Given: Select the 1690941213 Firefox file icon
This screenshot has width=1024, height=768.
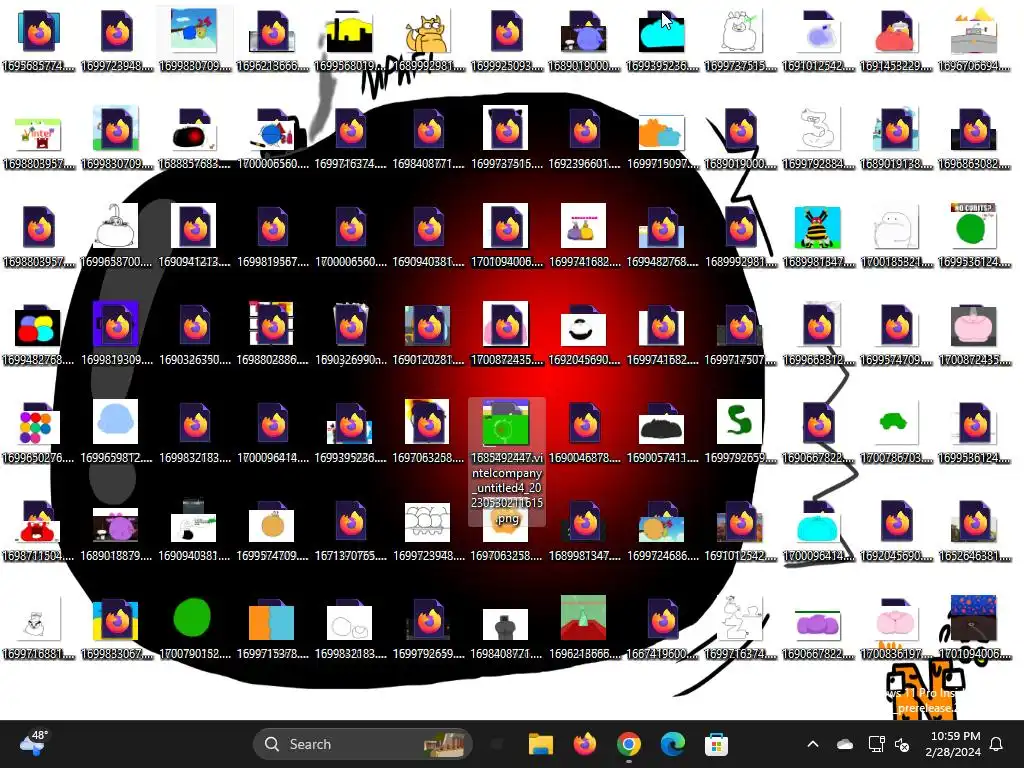Looking at the screenshot, I should [194, 236].
